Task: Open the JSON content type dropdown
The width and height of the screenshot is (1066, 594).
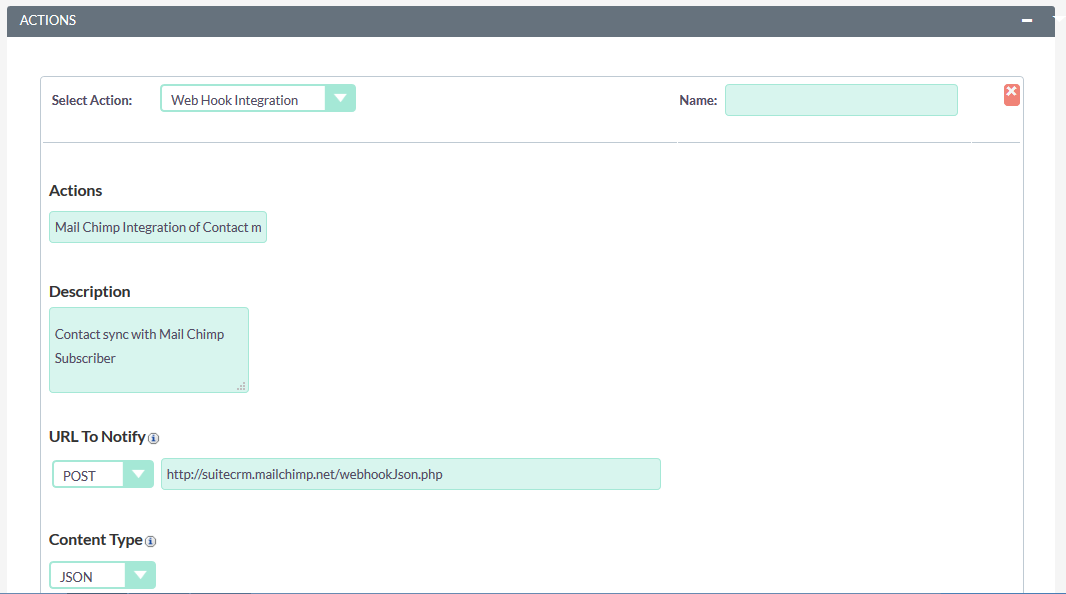Action: [x=102, y=576]
